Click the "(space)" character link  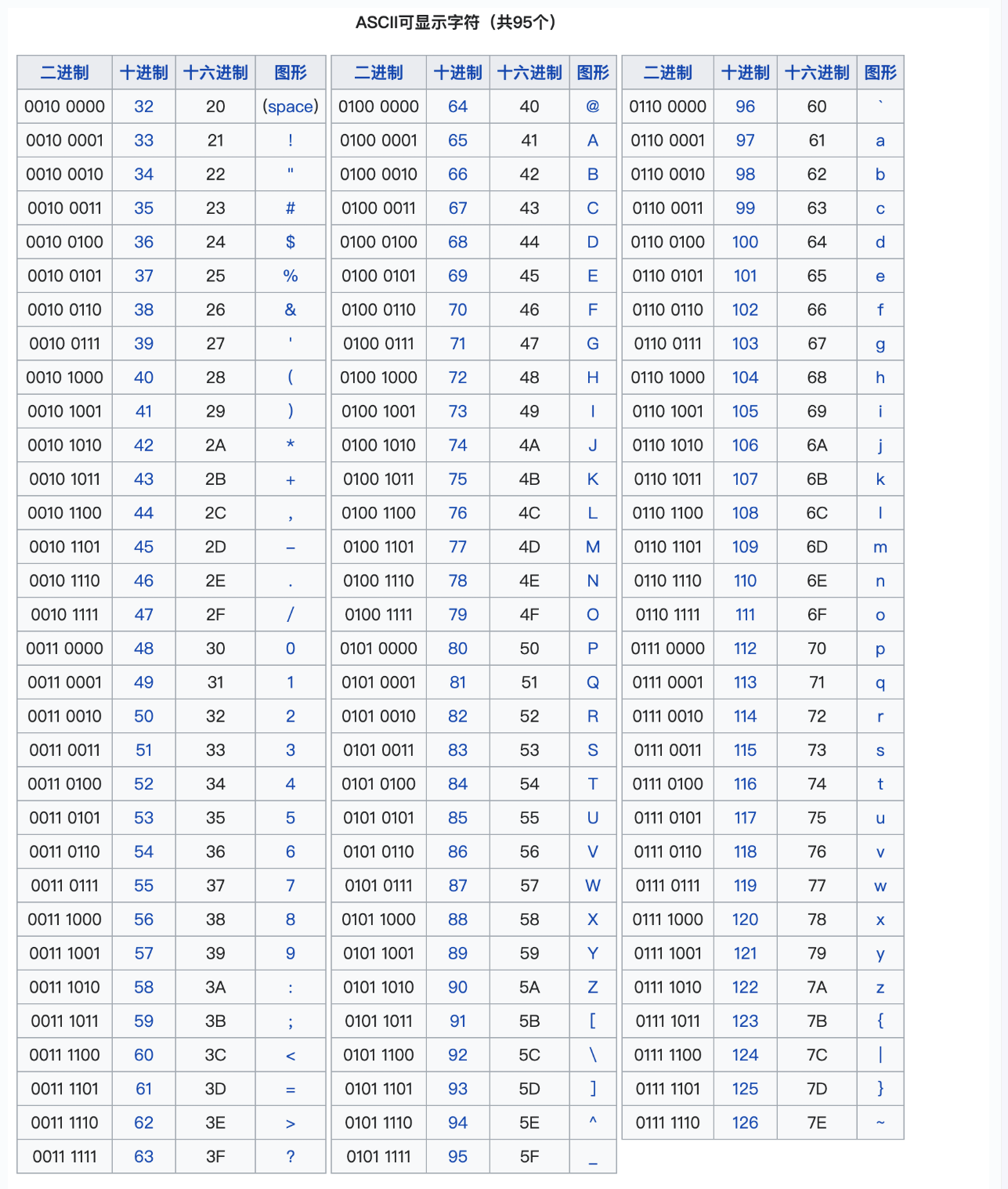[x=291, y=107]
